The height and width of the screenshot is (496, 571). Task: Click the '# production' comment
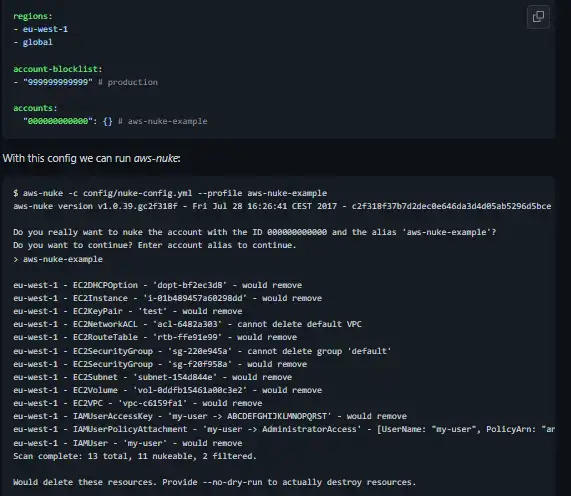coord(128,82)
